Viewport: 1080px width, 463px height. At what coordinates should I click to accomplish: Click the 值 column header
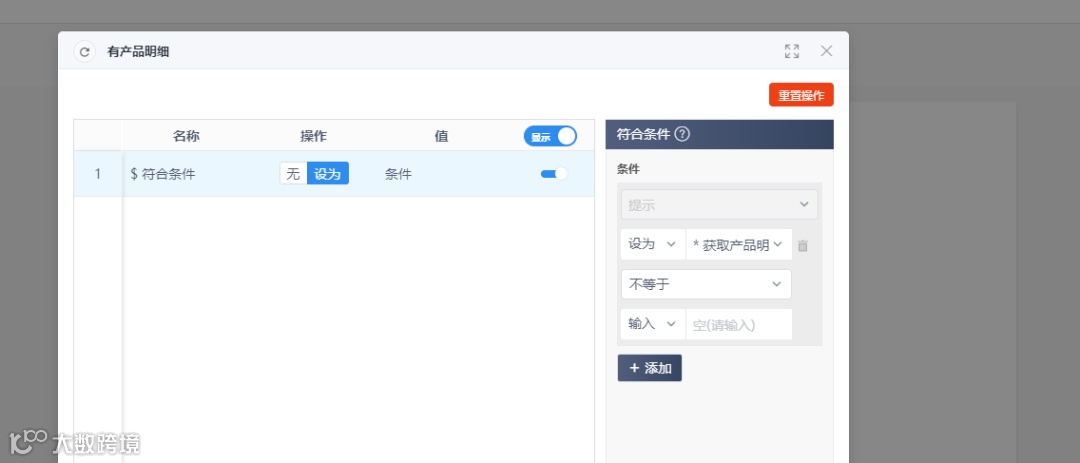click(442, 136)
